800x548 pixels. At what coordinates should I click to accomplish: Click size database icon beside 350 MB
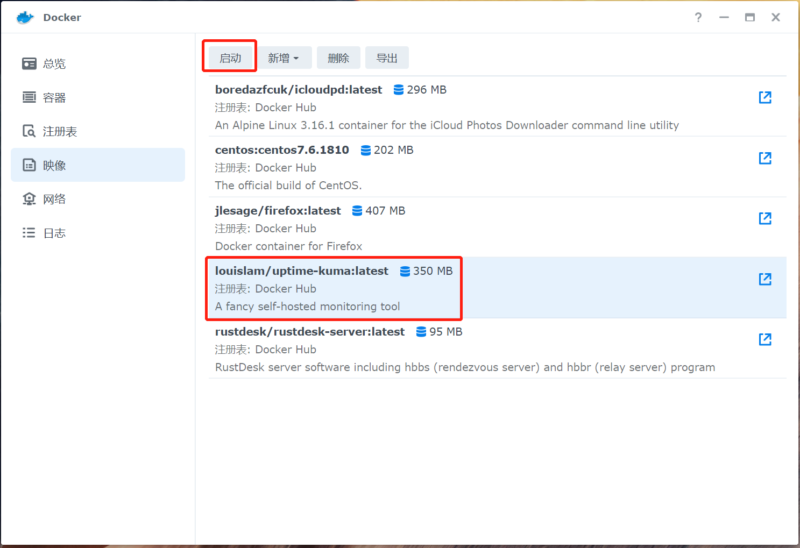tap(405, 271)
